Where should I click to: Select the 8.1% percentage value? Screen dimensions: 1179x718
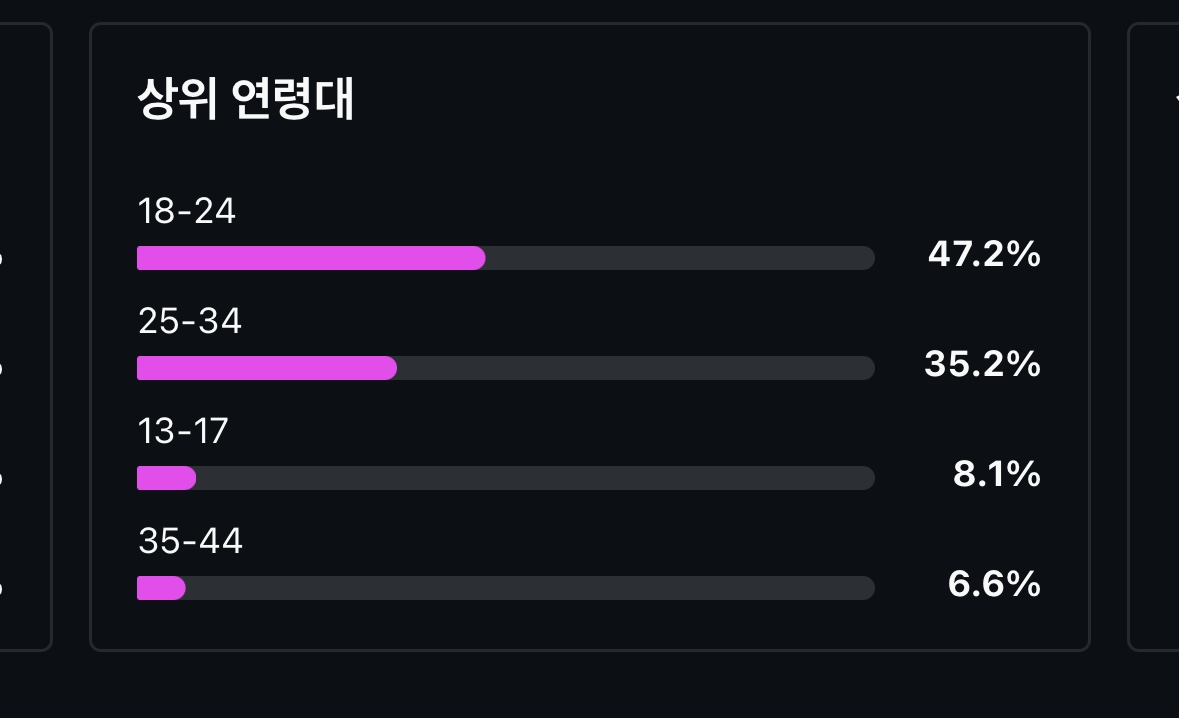pyautogui.click(x=996, y=475)
